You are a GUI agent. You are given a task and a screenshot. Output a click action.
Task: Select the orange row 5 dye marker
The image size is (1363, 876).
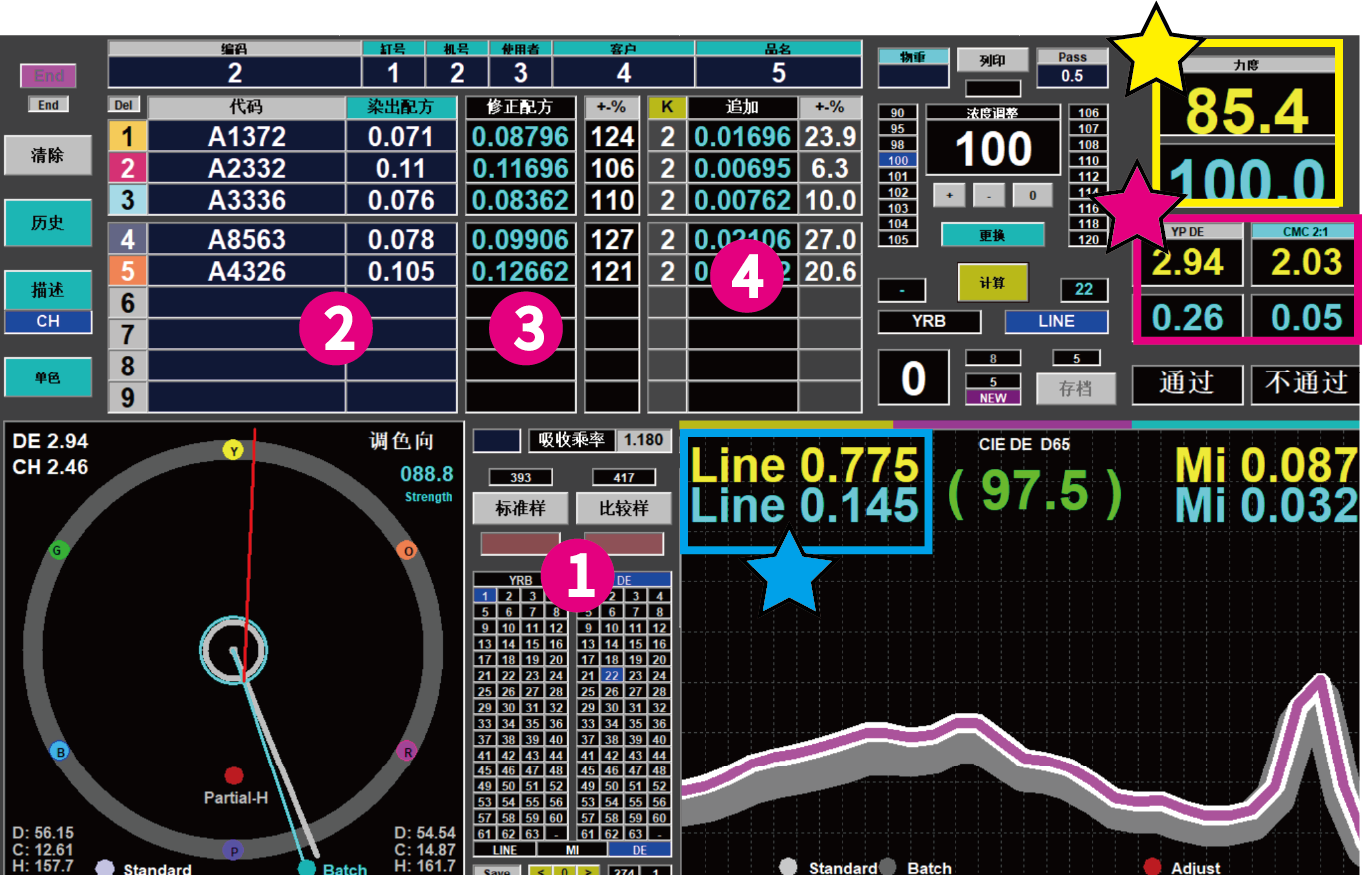click(x=127, y=271)
